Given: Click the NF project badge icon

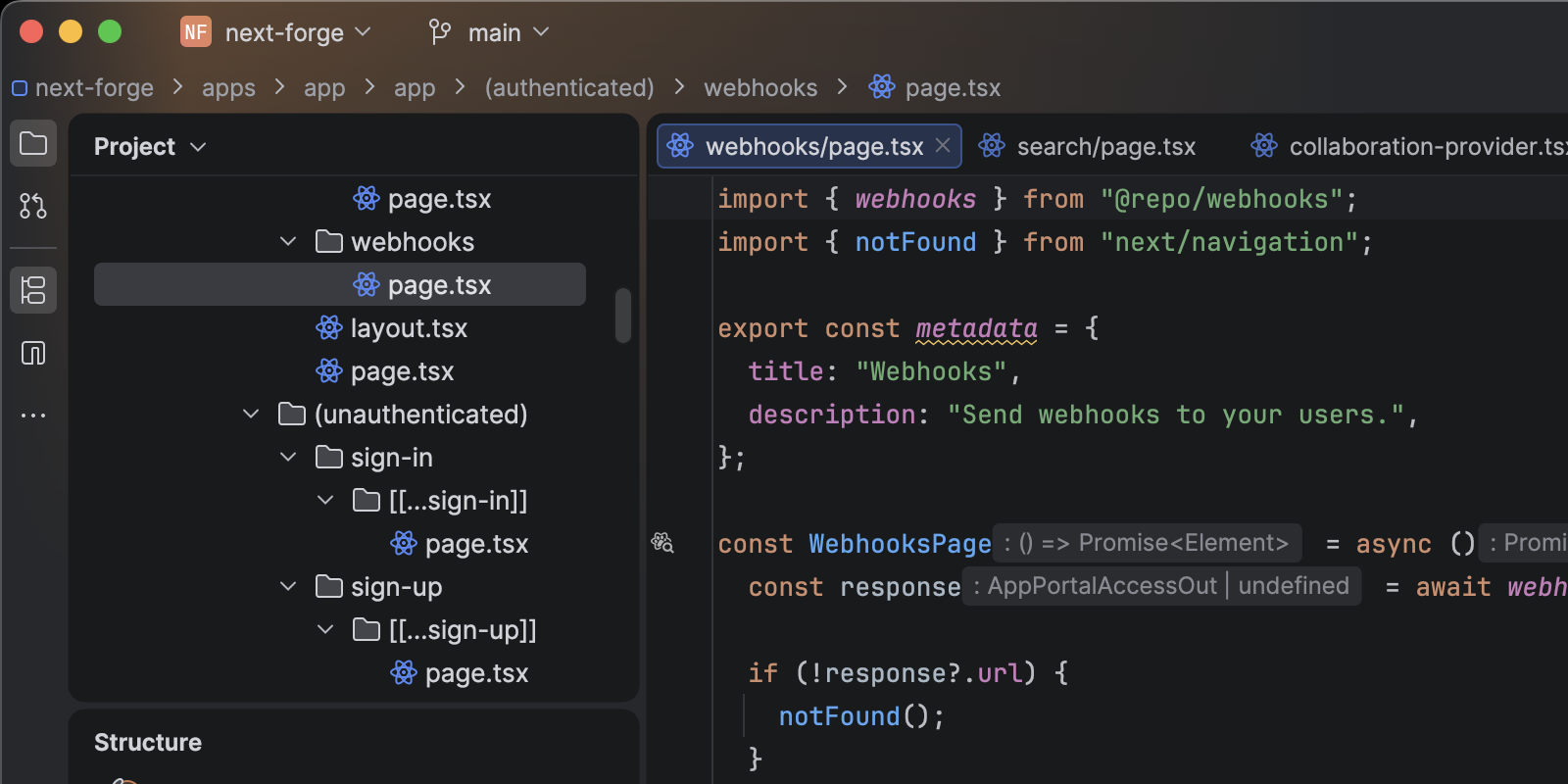Looking at the screenshot, I should tap(196, 32).
